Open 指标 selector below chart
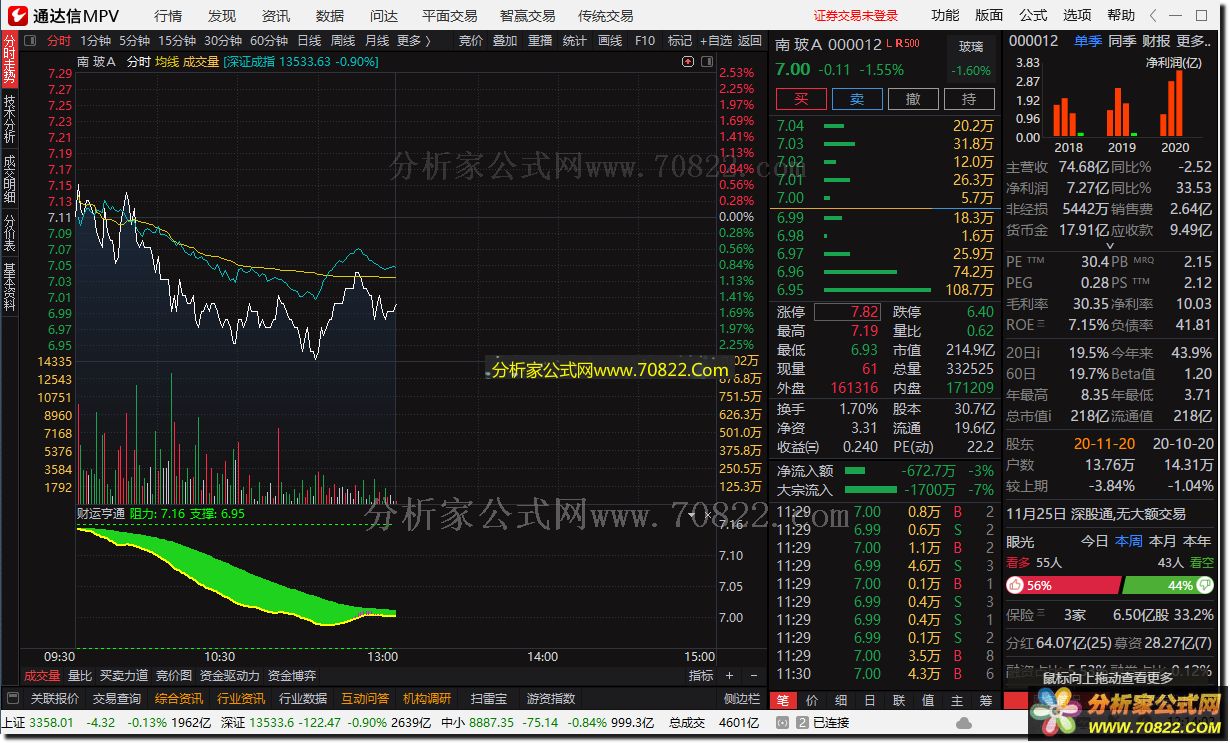 click(x=701, y=676)
